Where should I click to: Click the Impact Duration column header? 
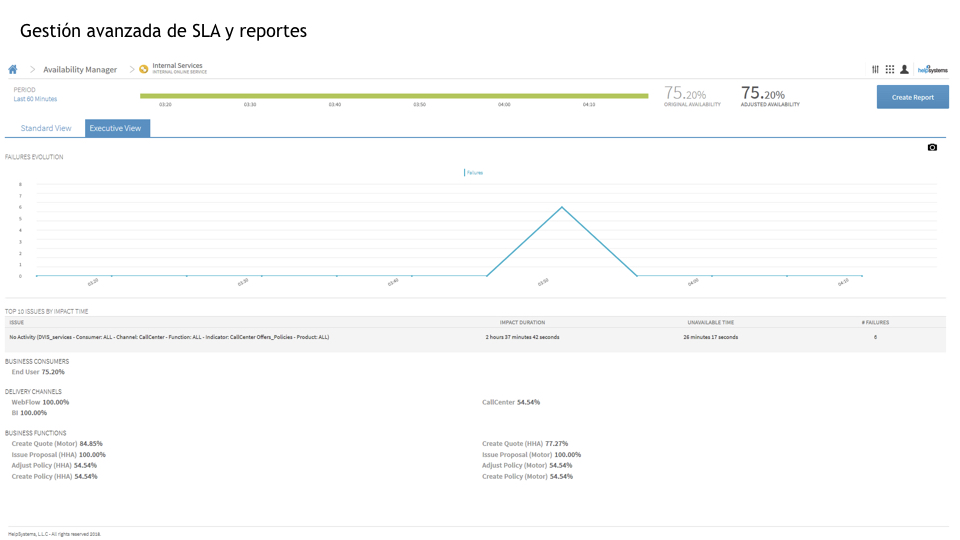(x=522, y=322)
